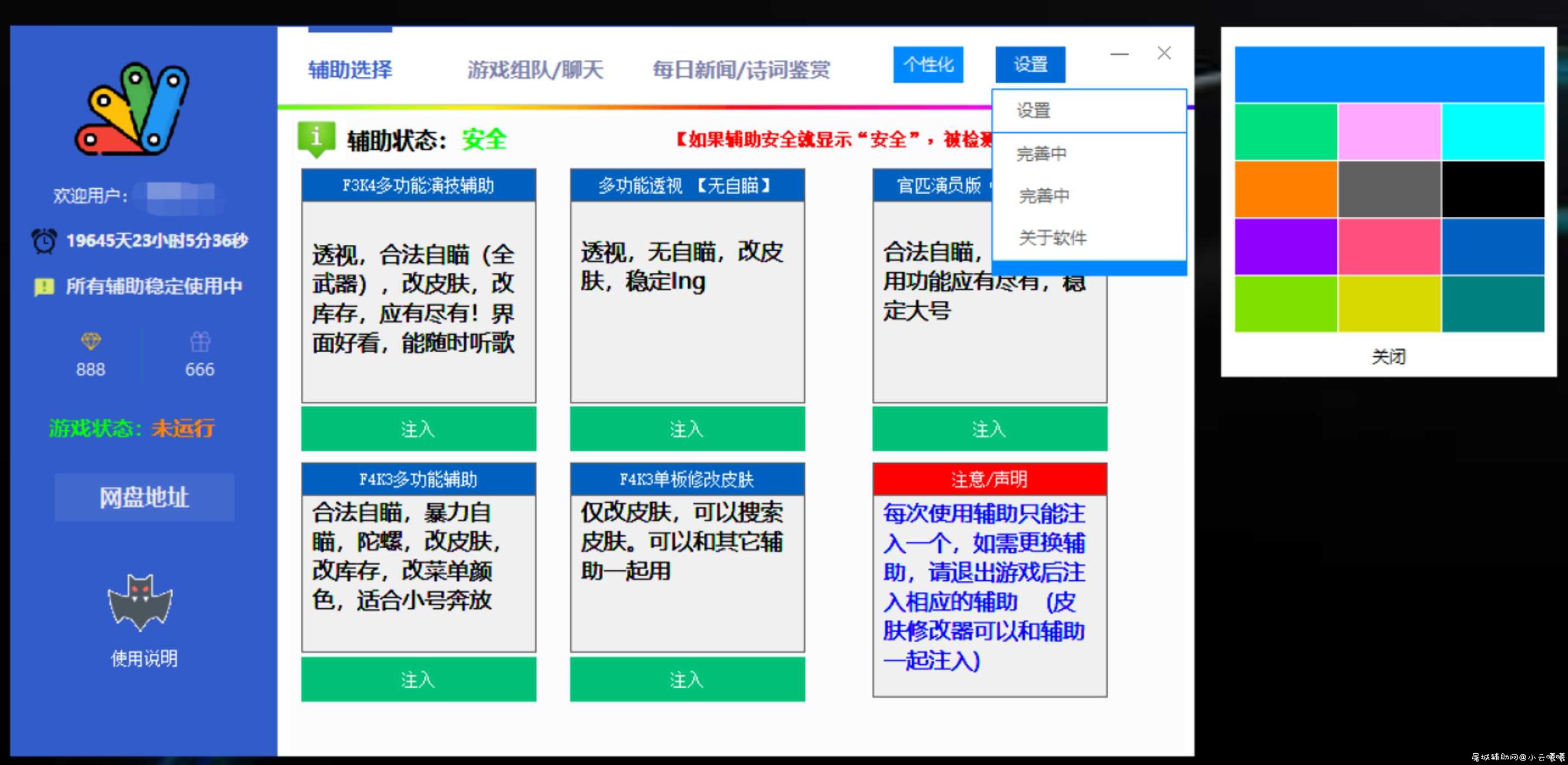Click the 欢迎用户 label
The width and height of the screenshot is (1568, 765).
91,196
